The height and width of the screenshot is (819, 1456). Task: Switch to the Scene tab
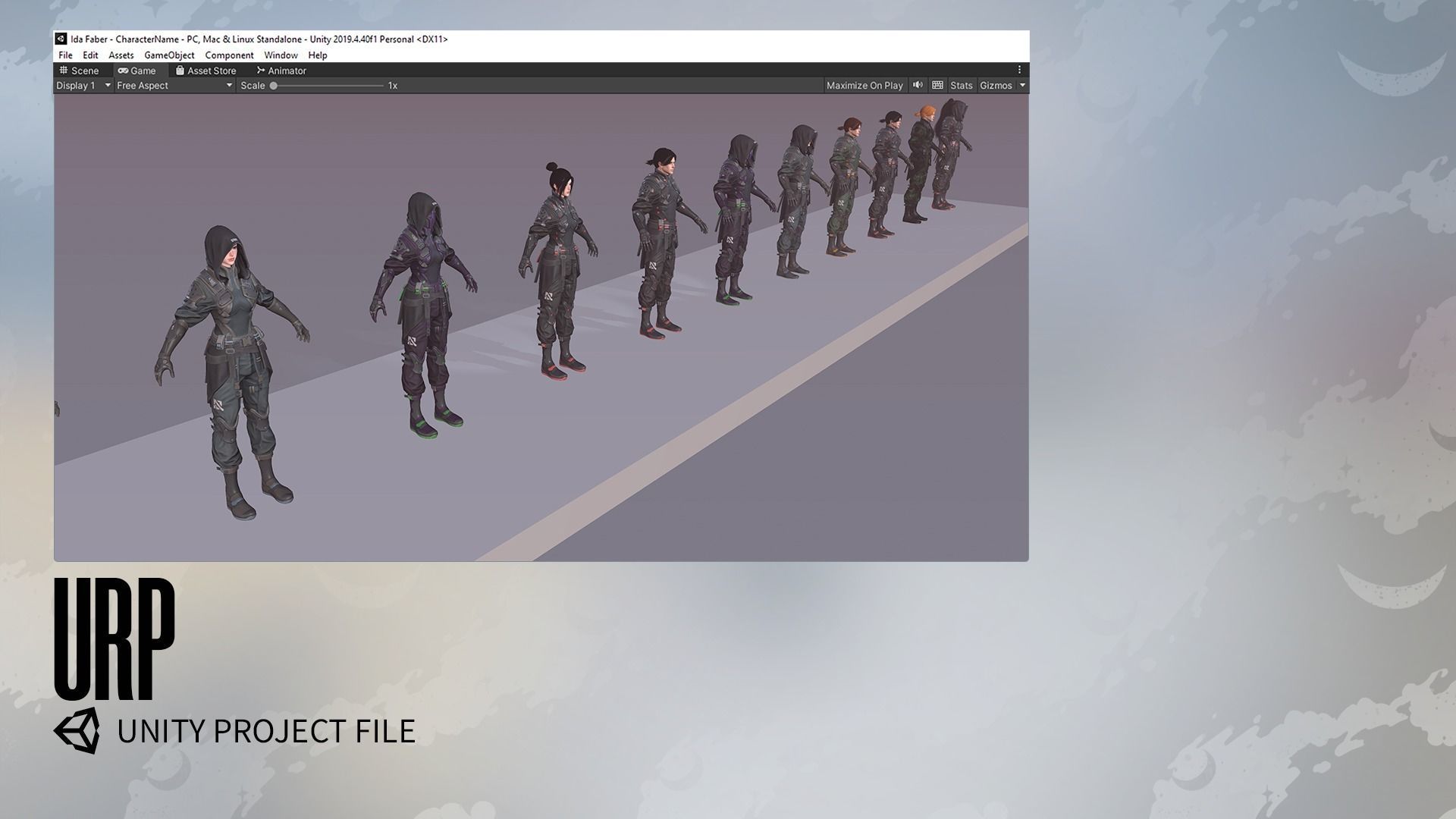click(x=80, y=71)
